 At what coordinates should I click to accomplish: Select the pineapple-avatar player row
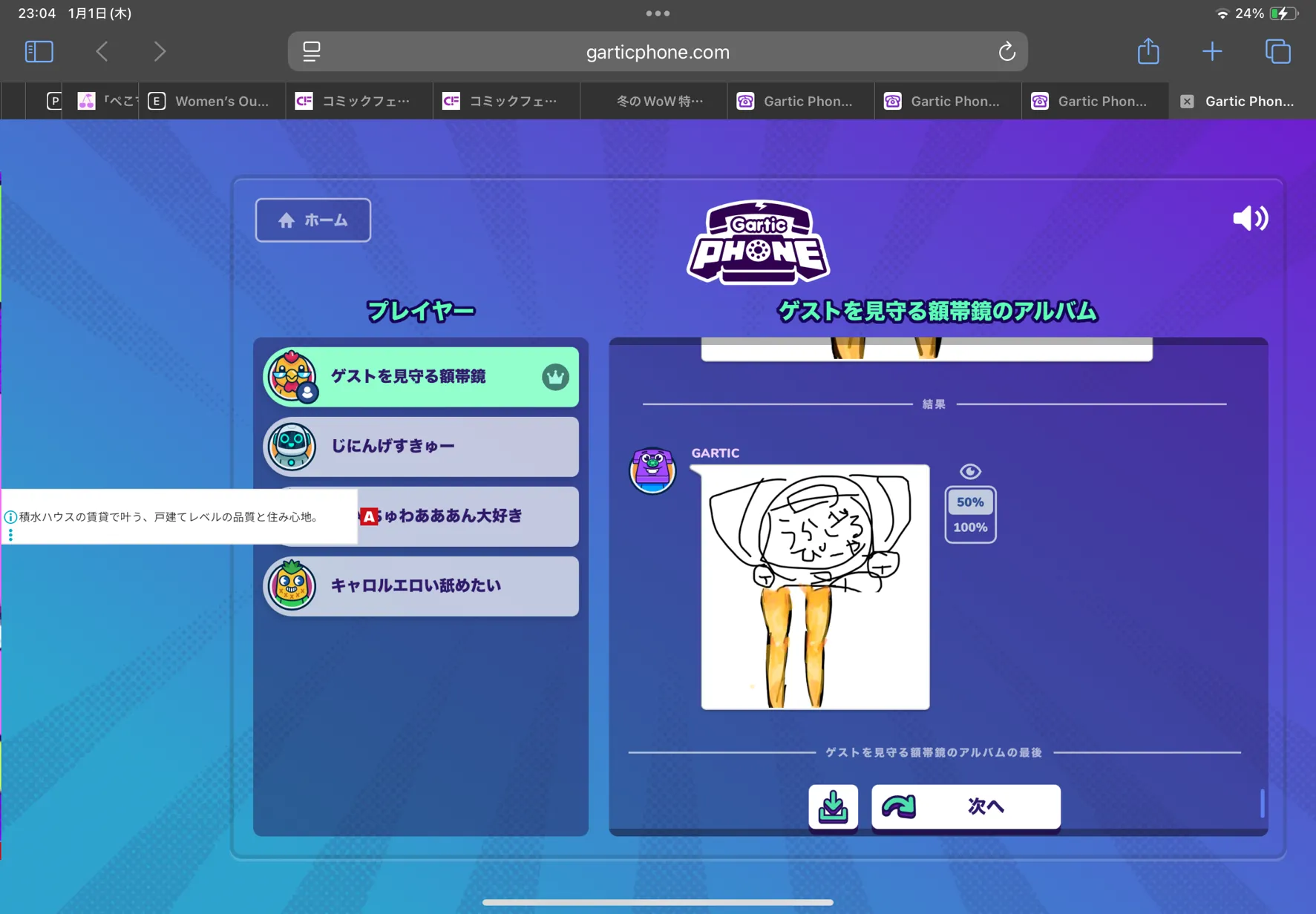[421, 586]
